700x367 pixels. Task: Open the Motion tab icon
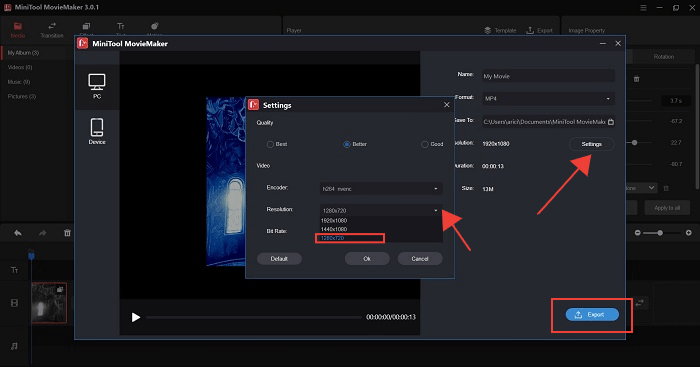(x=154, y=27)
